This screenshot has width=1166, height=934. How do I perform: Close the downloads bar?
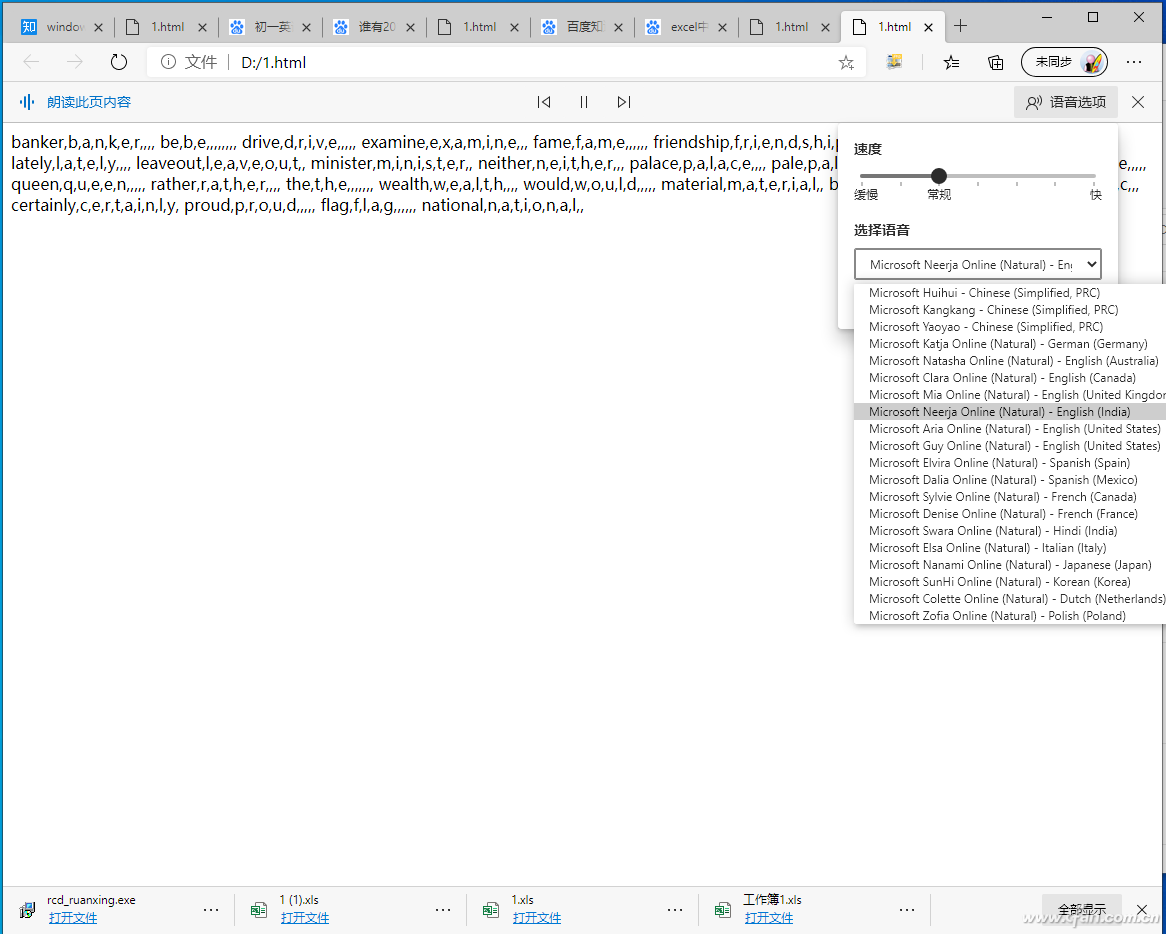(x=1141, y=909)
